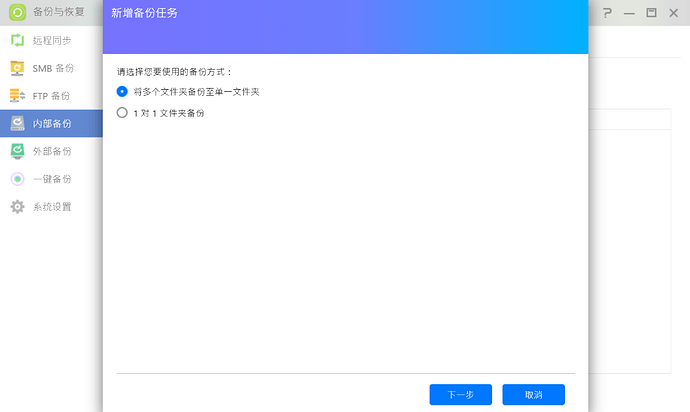Click the 备份与恢复 app logo icon

tap(17, 13)
